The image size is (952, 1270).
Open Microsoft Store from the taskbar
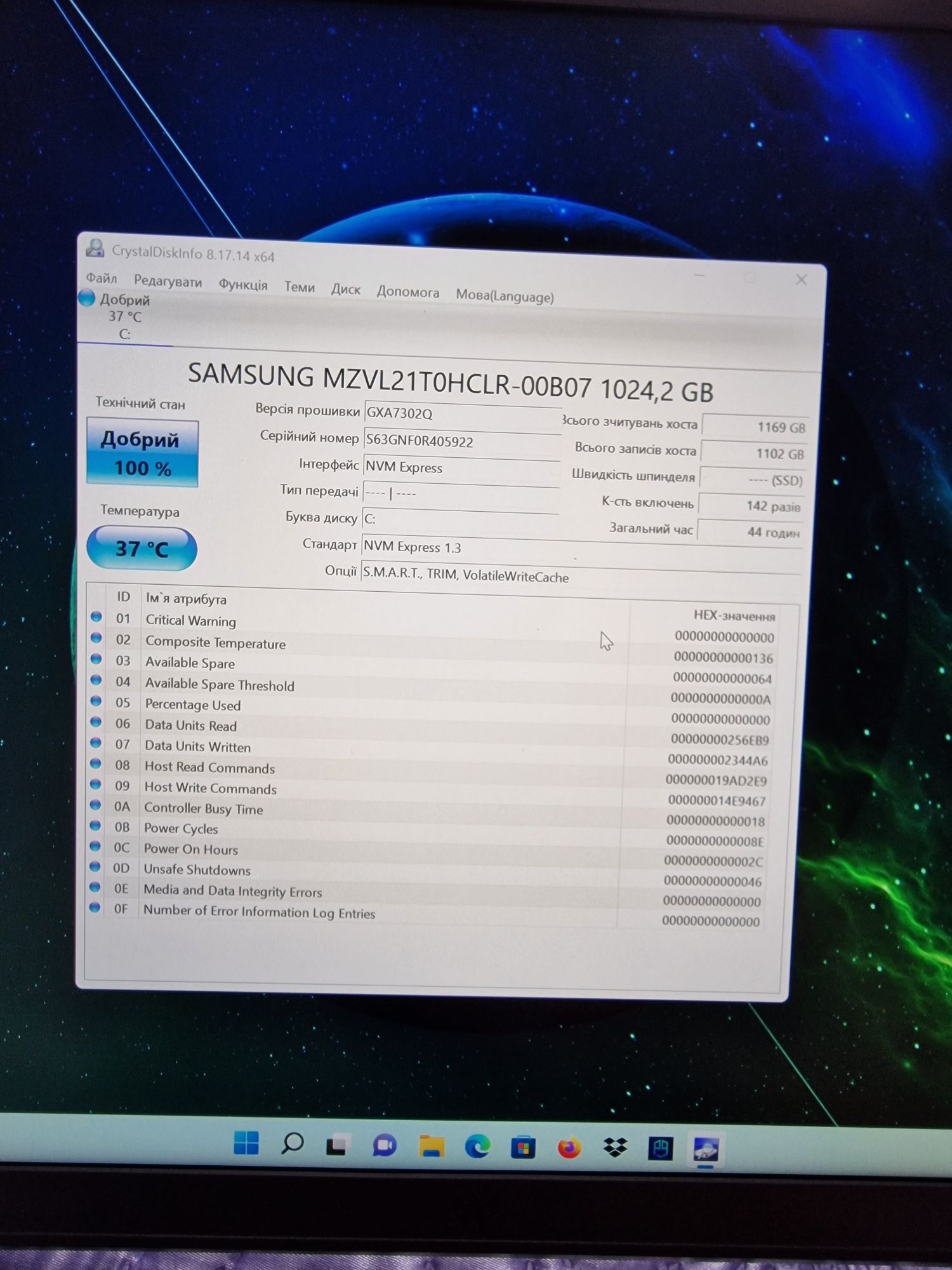pos(523,1148)
